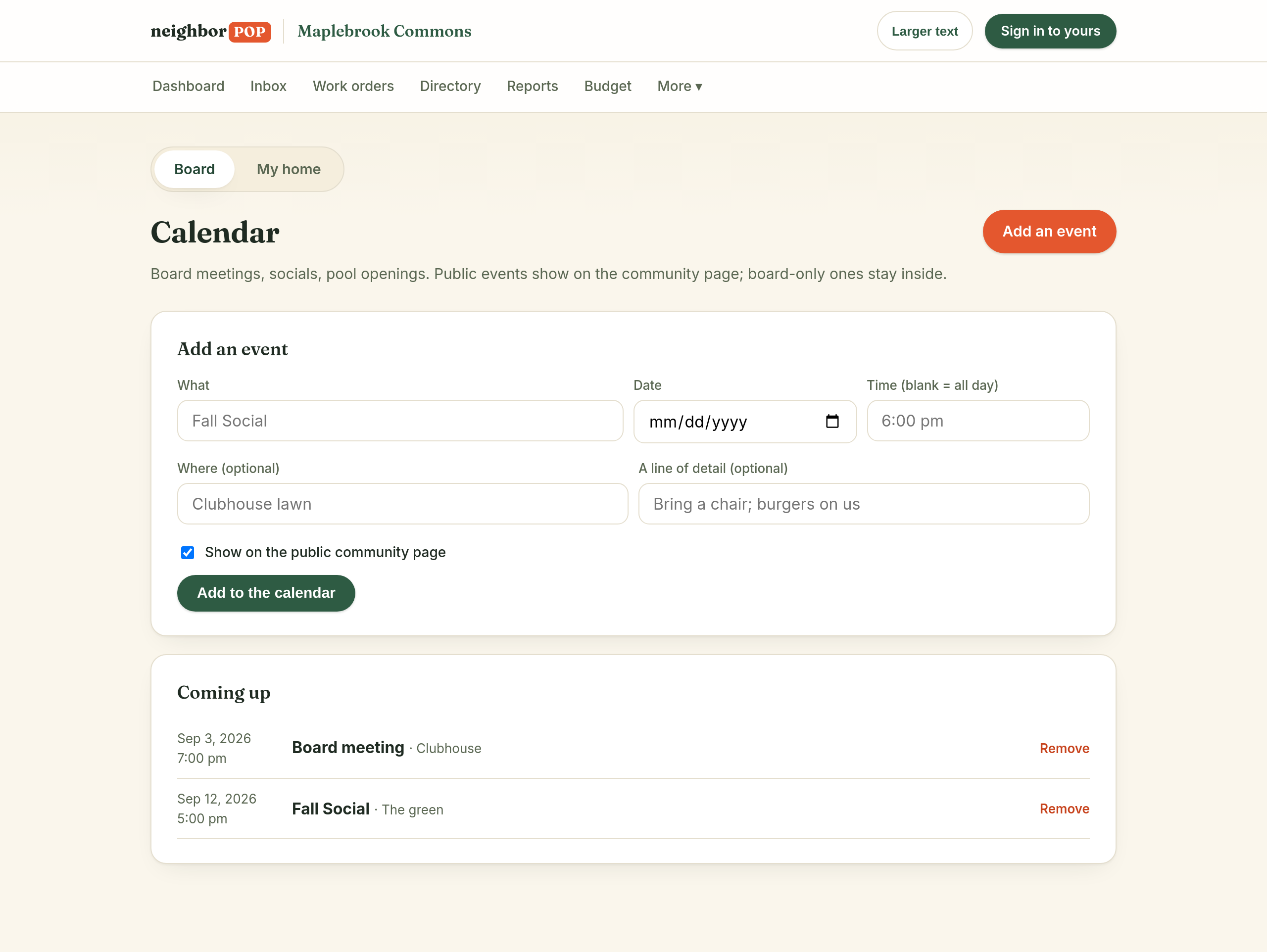The height and width of the screenshot is (952, 1267).
Task: Uncheck Show on the public community page
Action: (187, 553)
